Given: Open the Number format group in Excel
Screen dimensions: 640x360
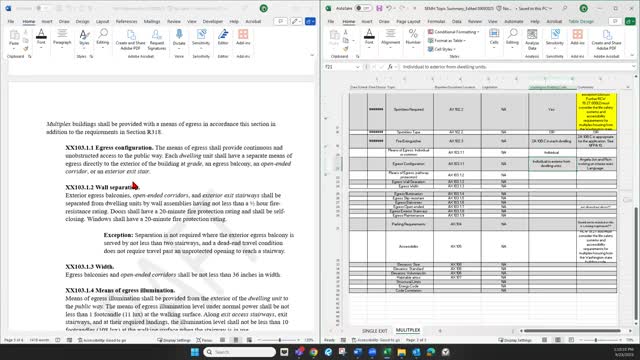Looking at the screenshot, I should 413,38.
